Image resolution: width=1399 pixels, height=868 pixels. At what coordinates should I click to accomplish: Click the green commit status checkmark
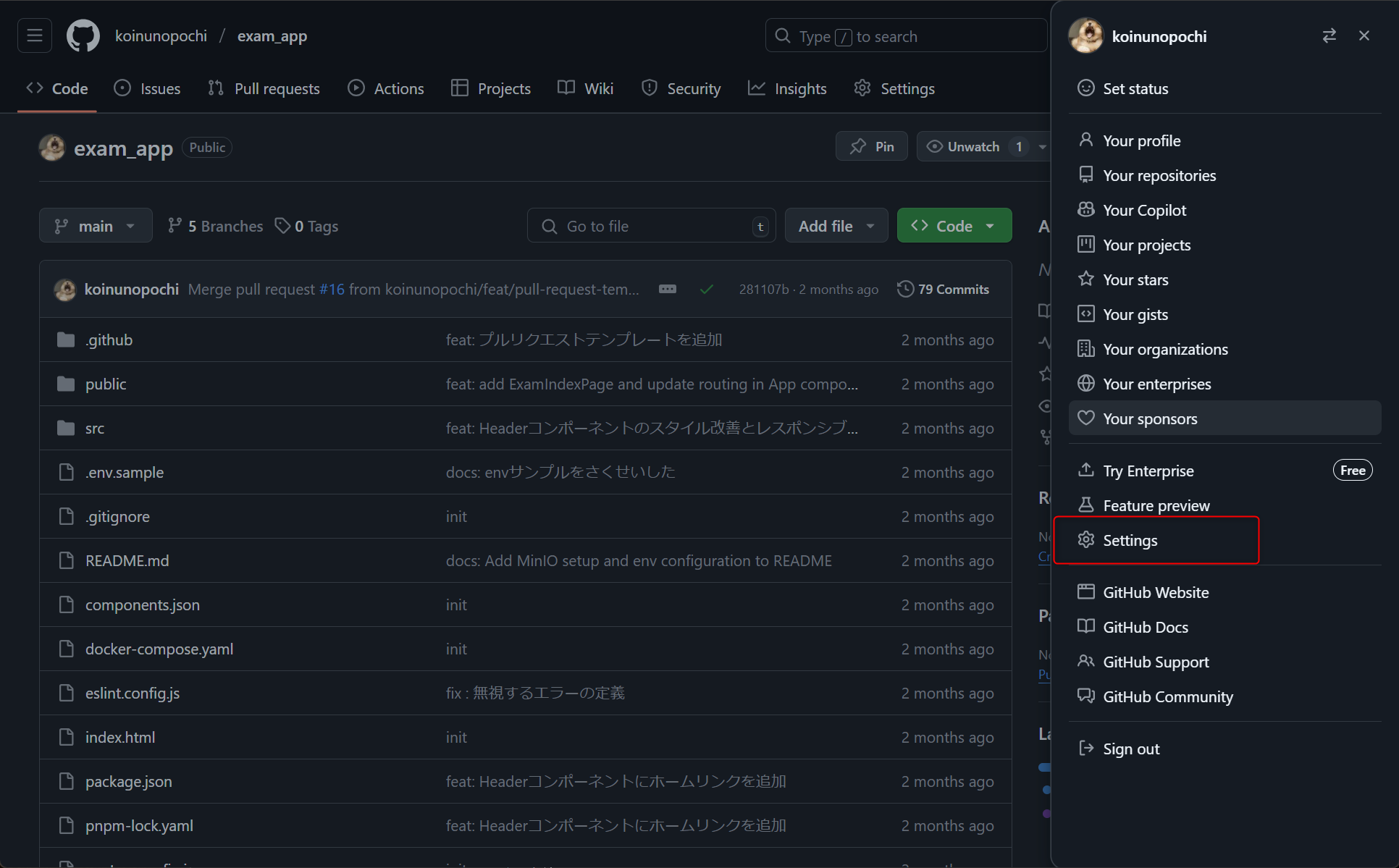pyautogui.click(x=706, y=289)
